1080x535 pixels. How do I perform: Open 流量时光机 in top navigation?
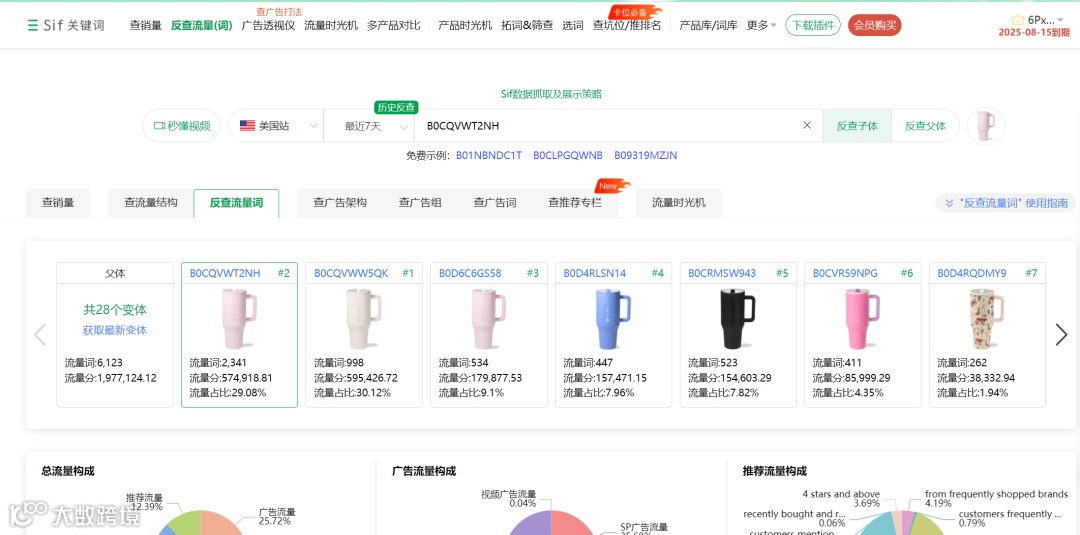pyautogui.click(x=331, y=25)
